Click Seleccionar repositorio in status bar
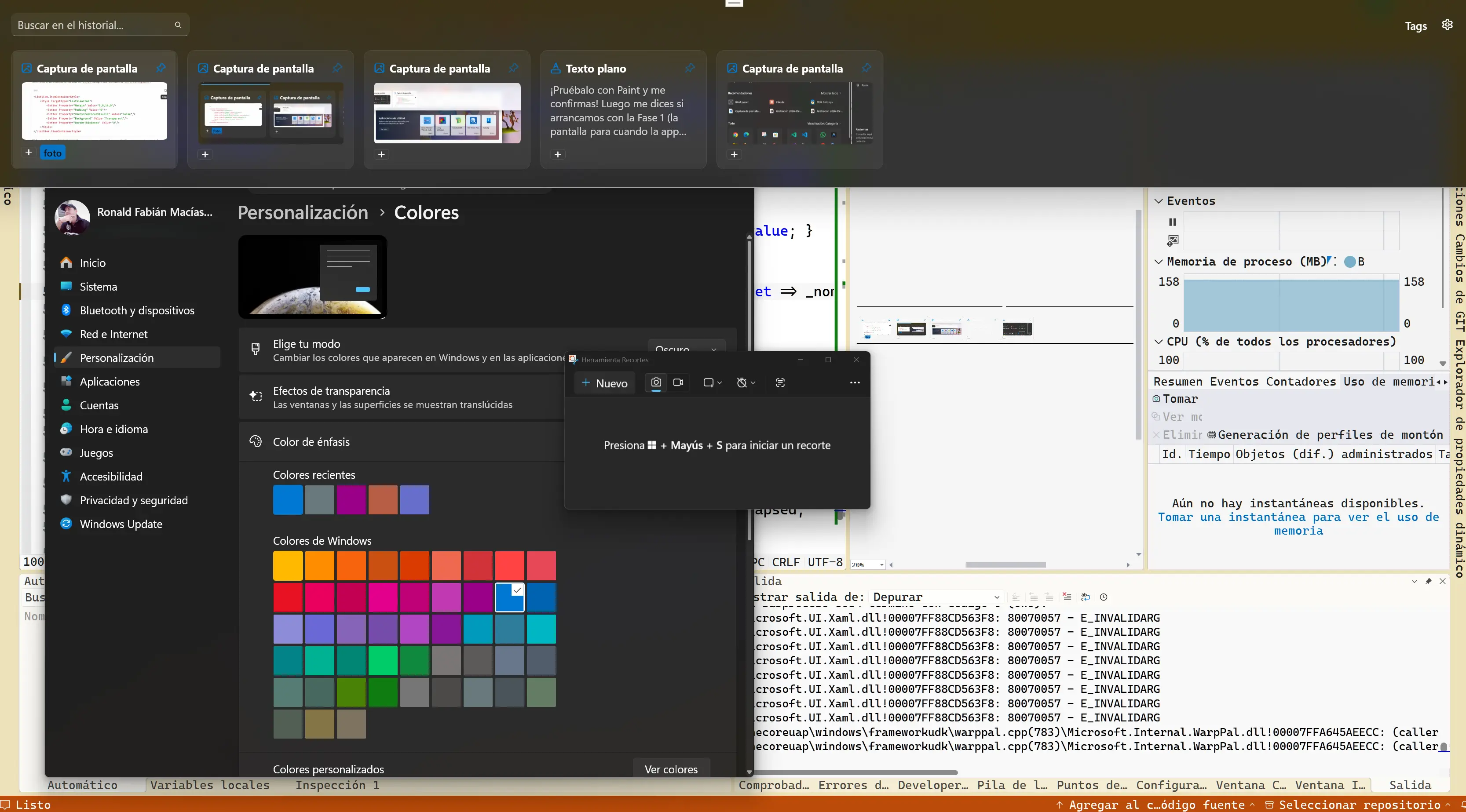Image resolution: width=1466 pixels, height=812 pixels. point(1358,805)
